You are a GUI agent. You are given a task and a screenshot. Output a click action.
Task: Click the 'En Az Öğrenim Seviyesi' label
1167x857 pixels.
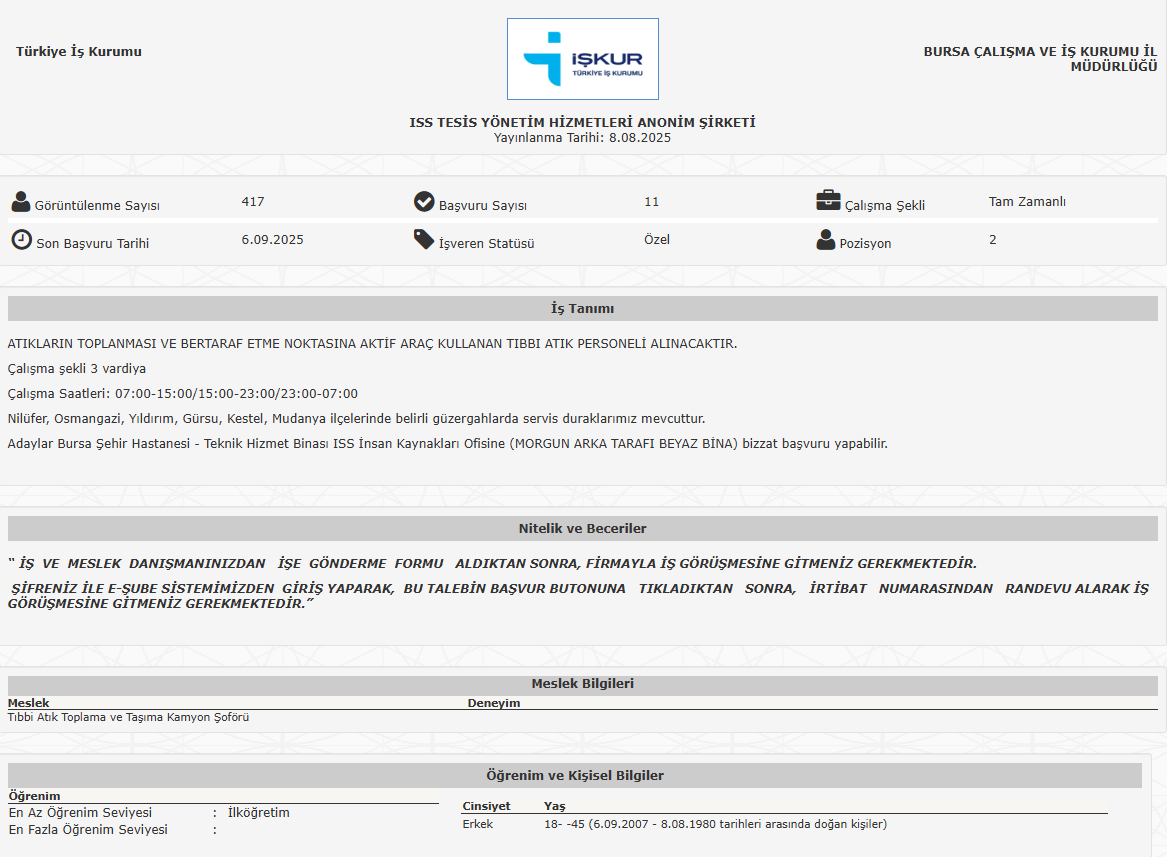(80, 812)
